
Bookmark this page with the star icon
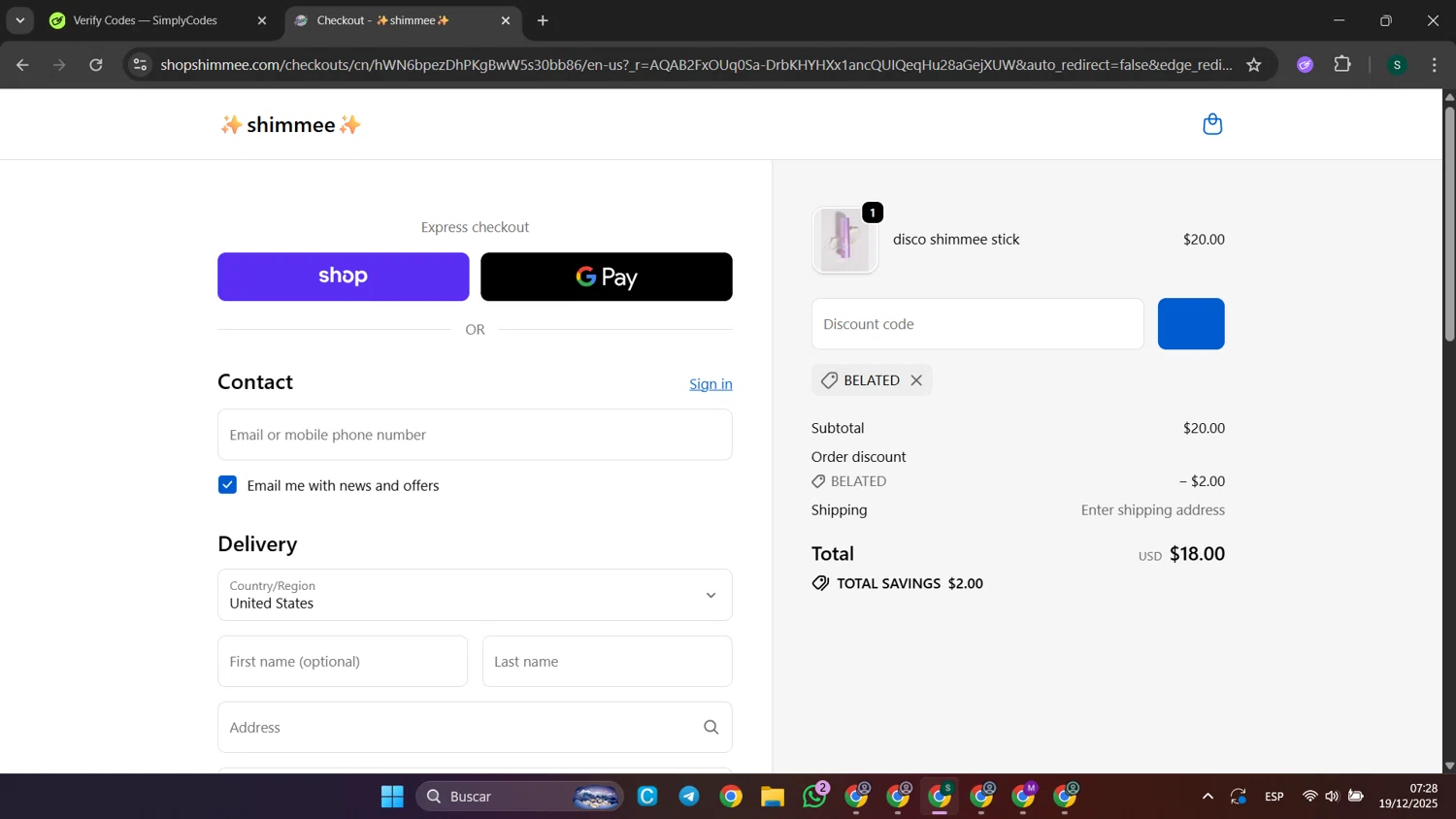coord(1254,65)
